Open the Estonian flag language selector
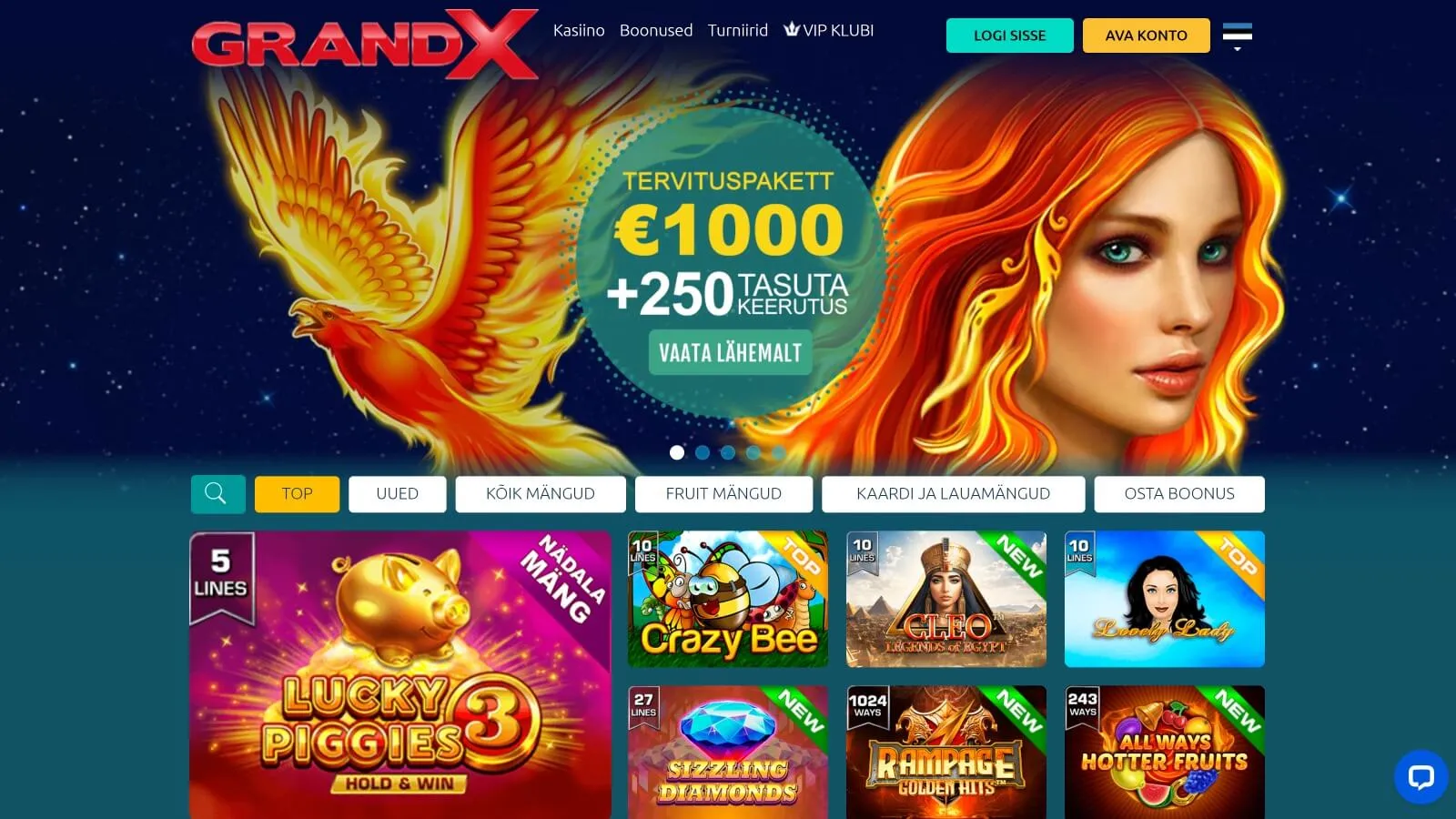The width and height of the screenshot is (1456, 819). click(x=1237, y=34)
